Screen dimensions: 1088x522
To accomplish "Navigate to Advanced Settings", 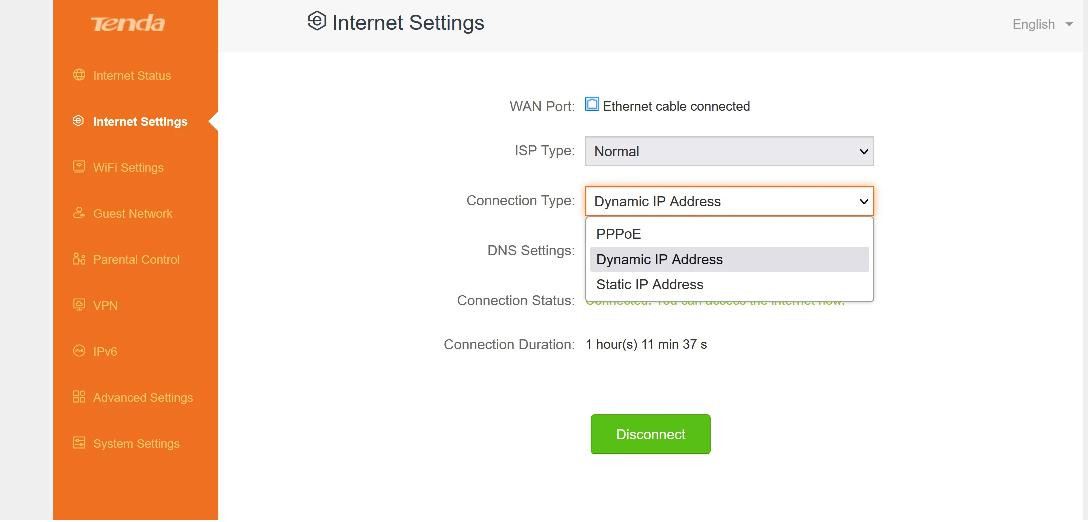I will click(143, 397).
